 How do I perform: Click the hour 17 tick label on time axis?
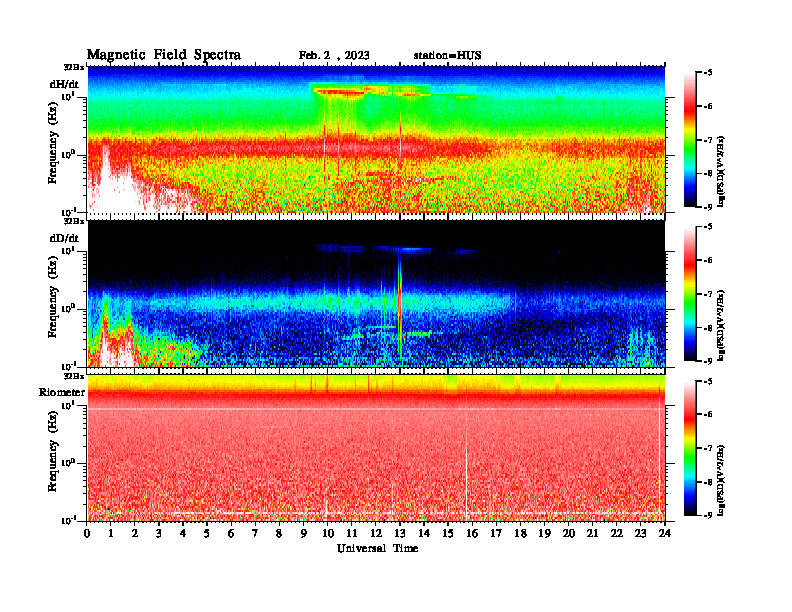pos(497,534)
